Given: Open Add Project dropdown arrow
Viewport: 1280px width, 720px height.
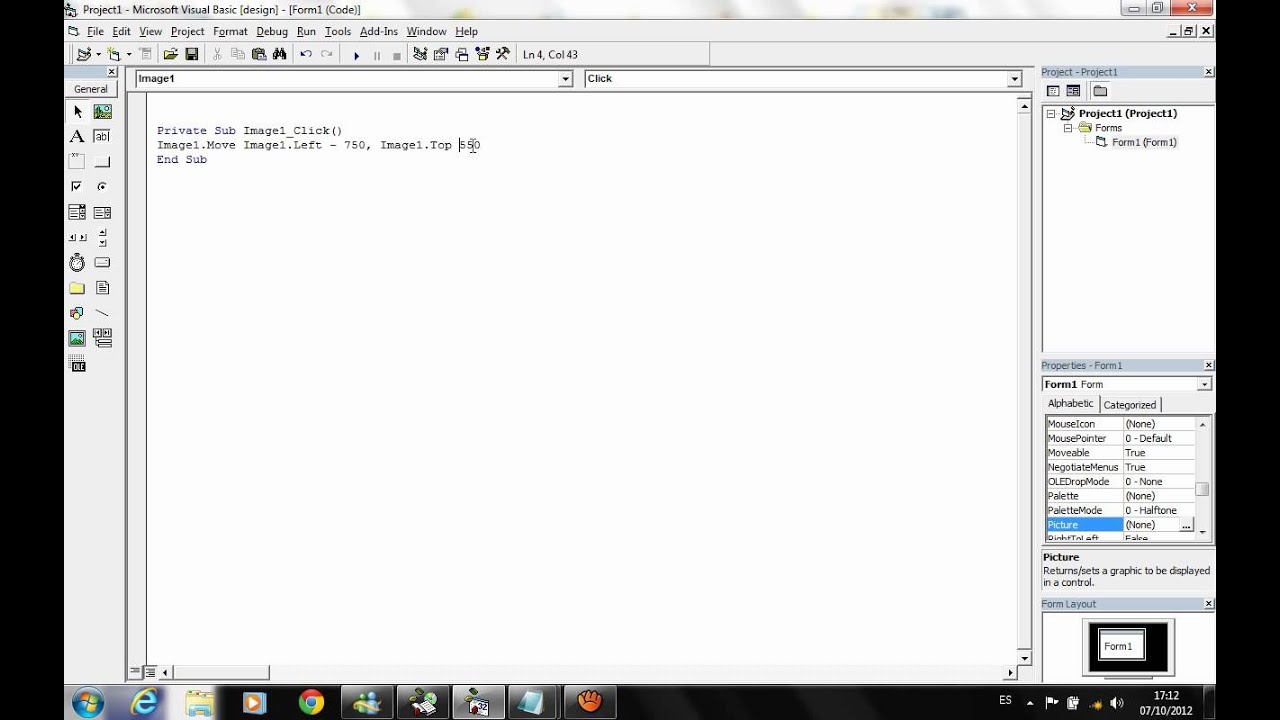Looking at the screenshot, I should tap(98, 55).
